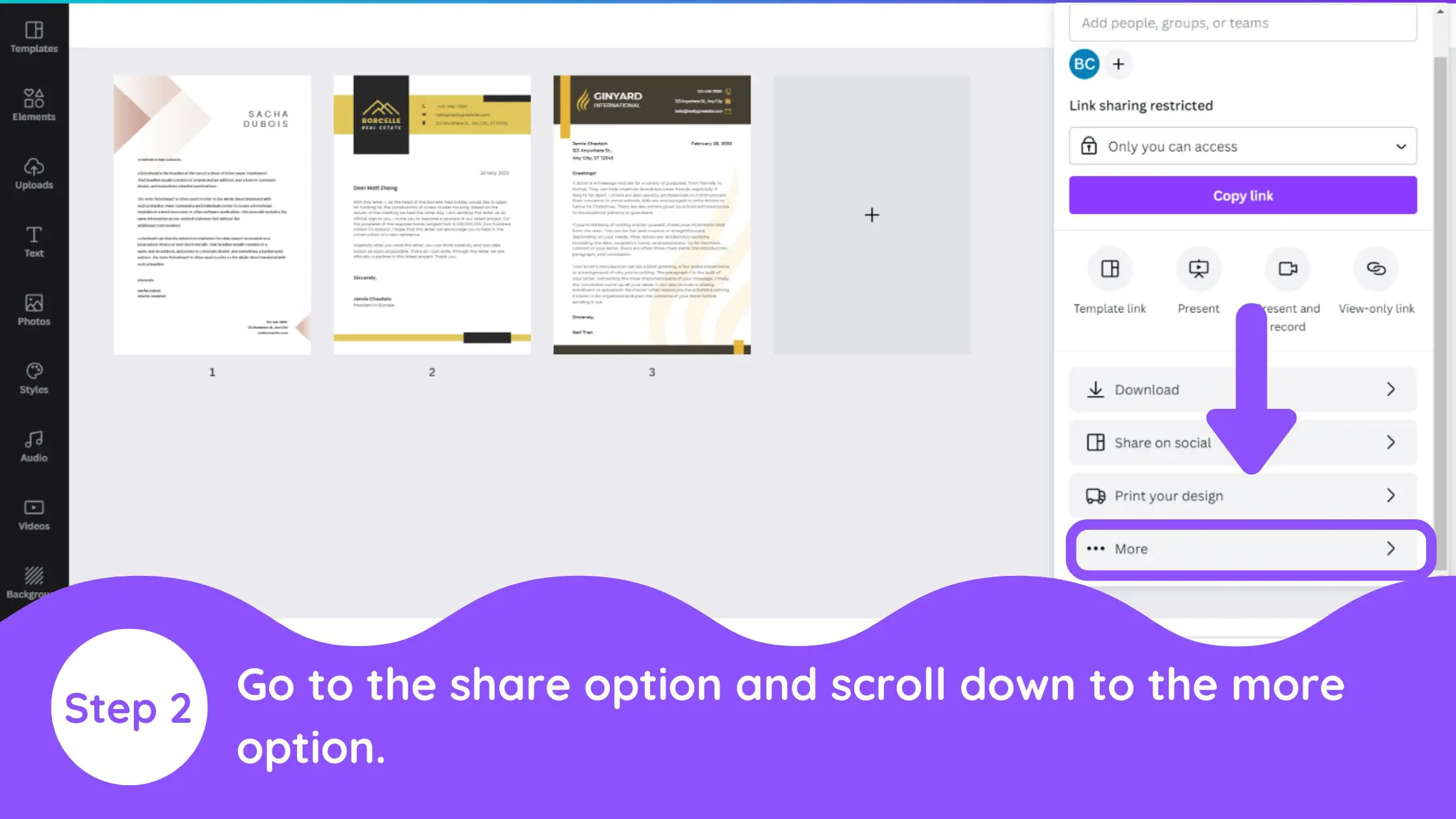The height and width of the screenshot is (819, 1456).
Task: Expand the Share on social options
Action: click(x=1391, y=442)
